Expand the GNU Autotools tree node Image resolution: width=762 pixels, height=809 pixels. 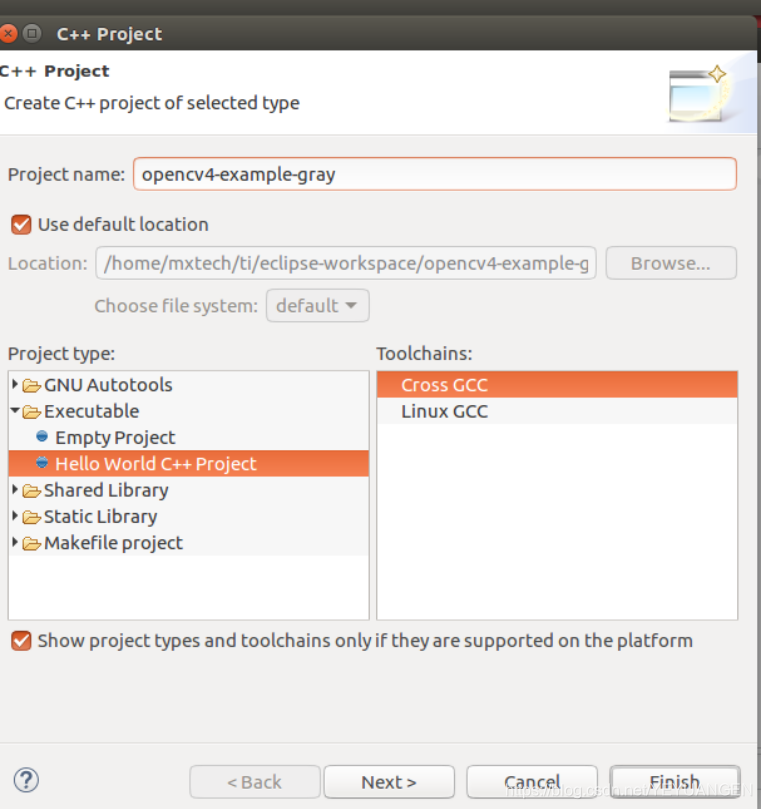(14, 385)
